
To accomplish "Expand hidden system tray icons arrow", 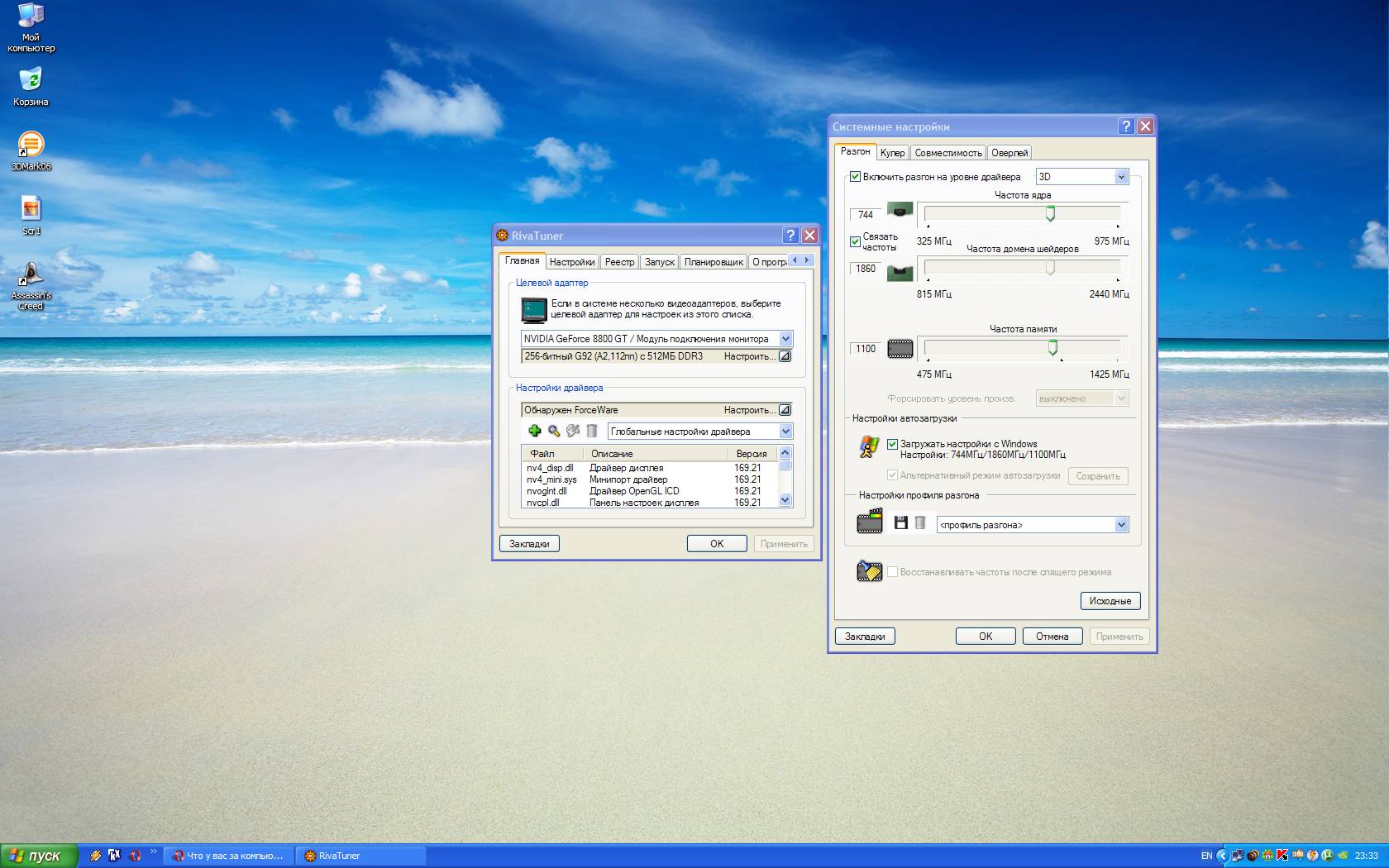I will tap(1222, 856).
